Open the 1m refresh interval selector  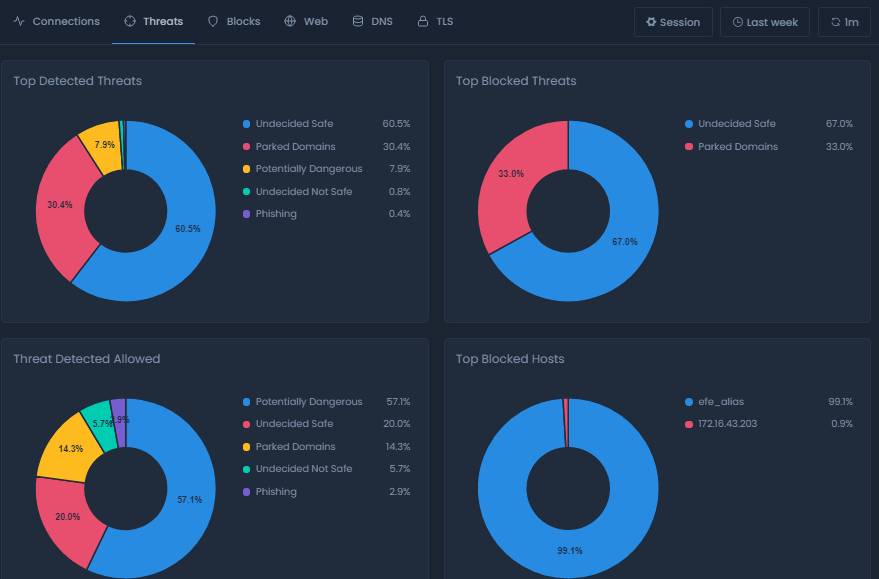pos(843,21)
